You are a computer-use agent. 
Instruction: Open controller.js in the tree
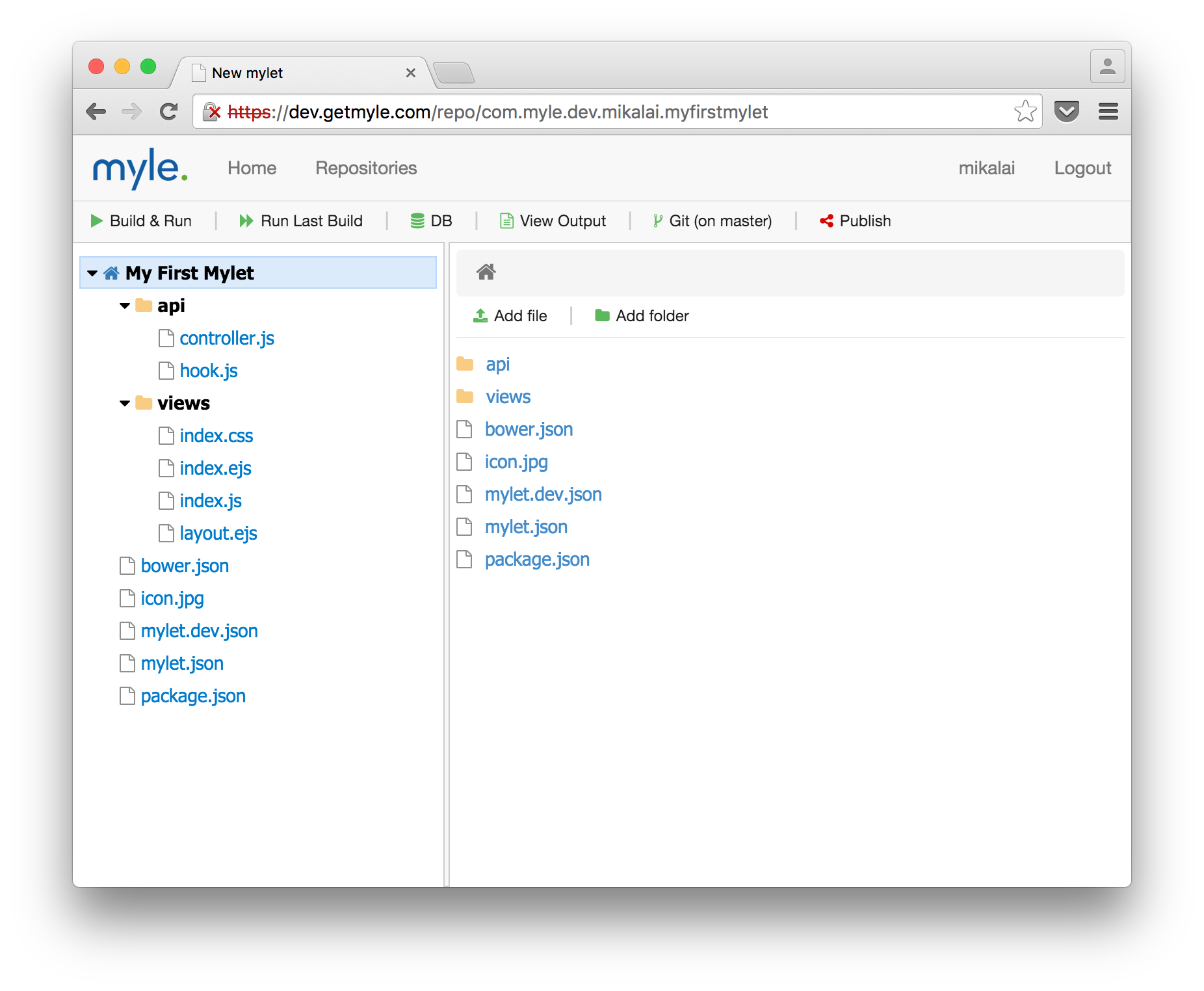click(227, 338)
